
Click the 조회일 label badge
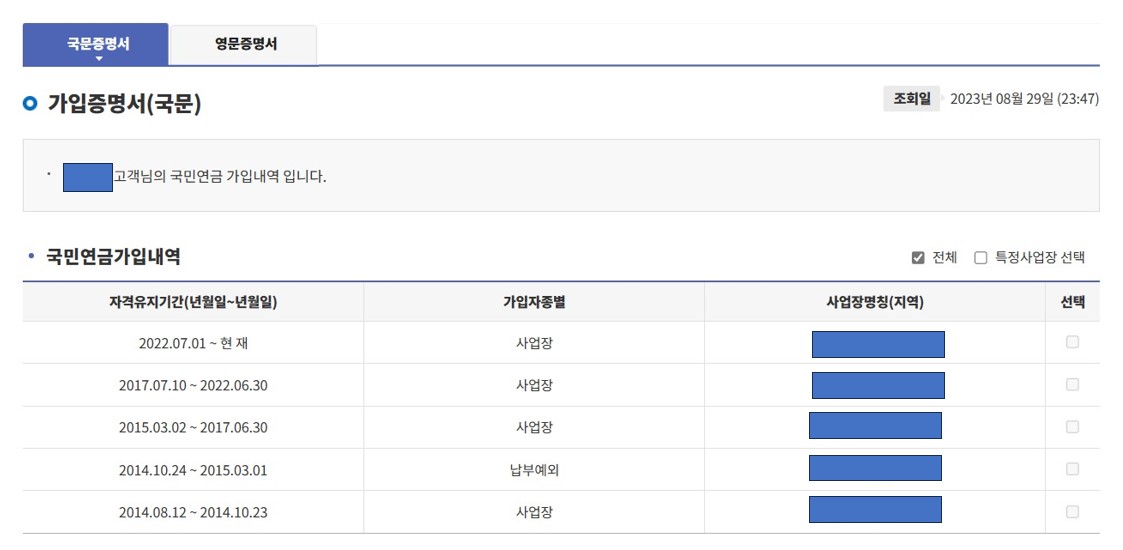(x=911, y=99)
